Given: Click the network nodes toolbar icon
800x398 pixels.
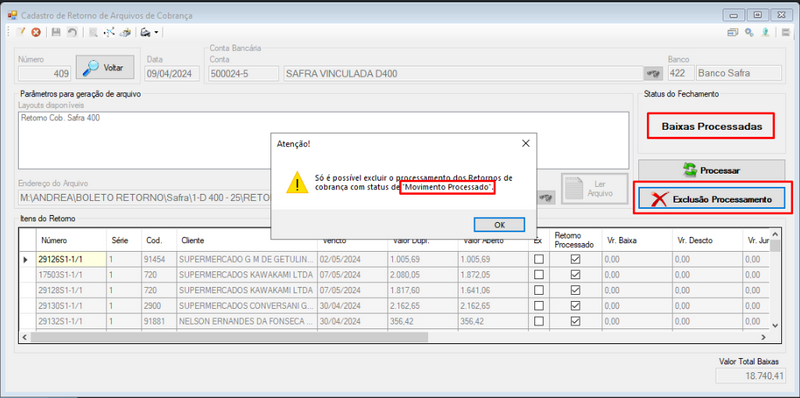Looking at the screenshot, I should click(x=109, y=32).
